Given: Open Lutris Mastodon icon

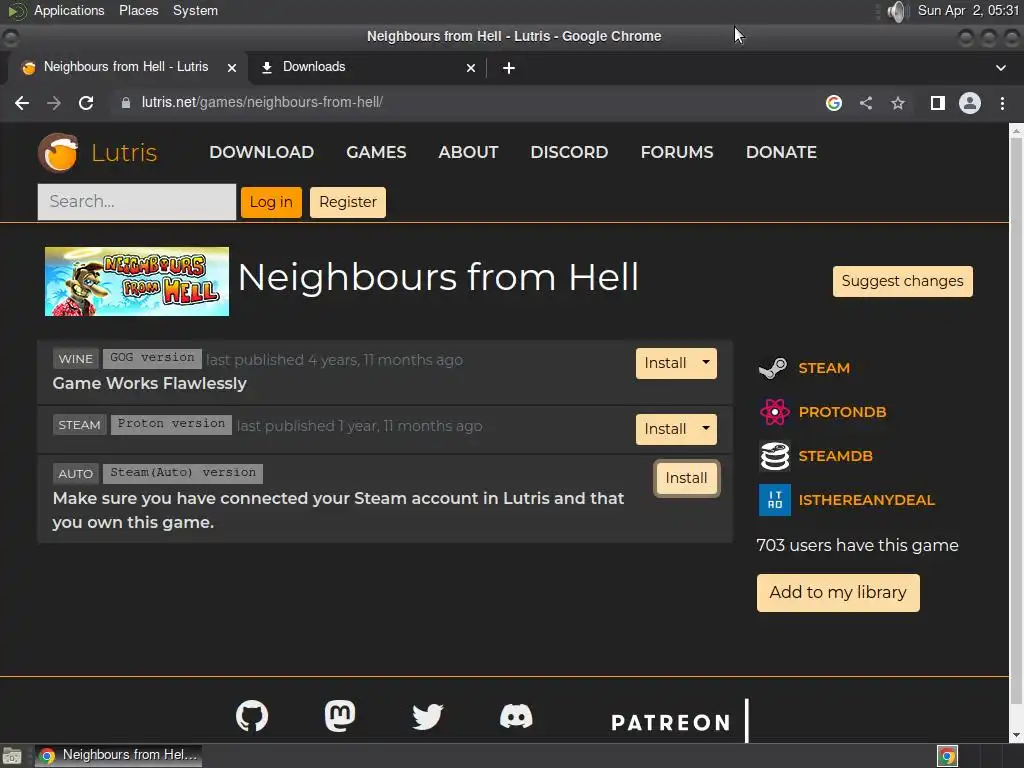Looking at the screenshot, I should (x=340, y=716).
